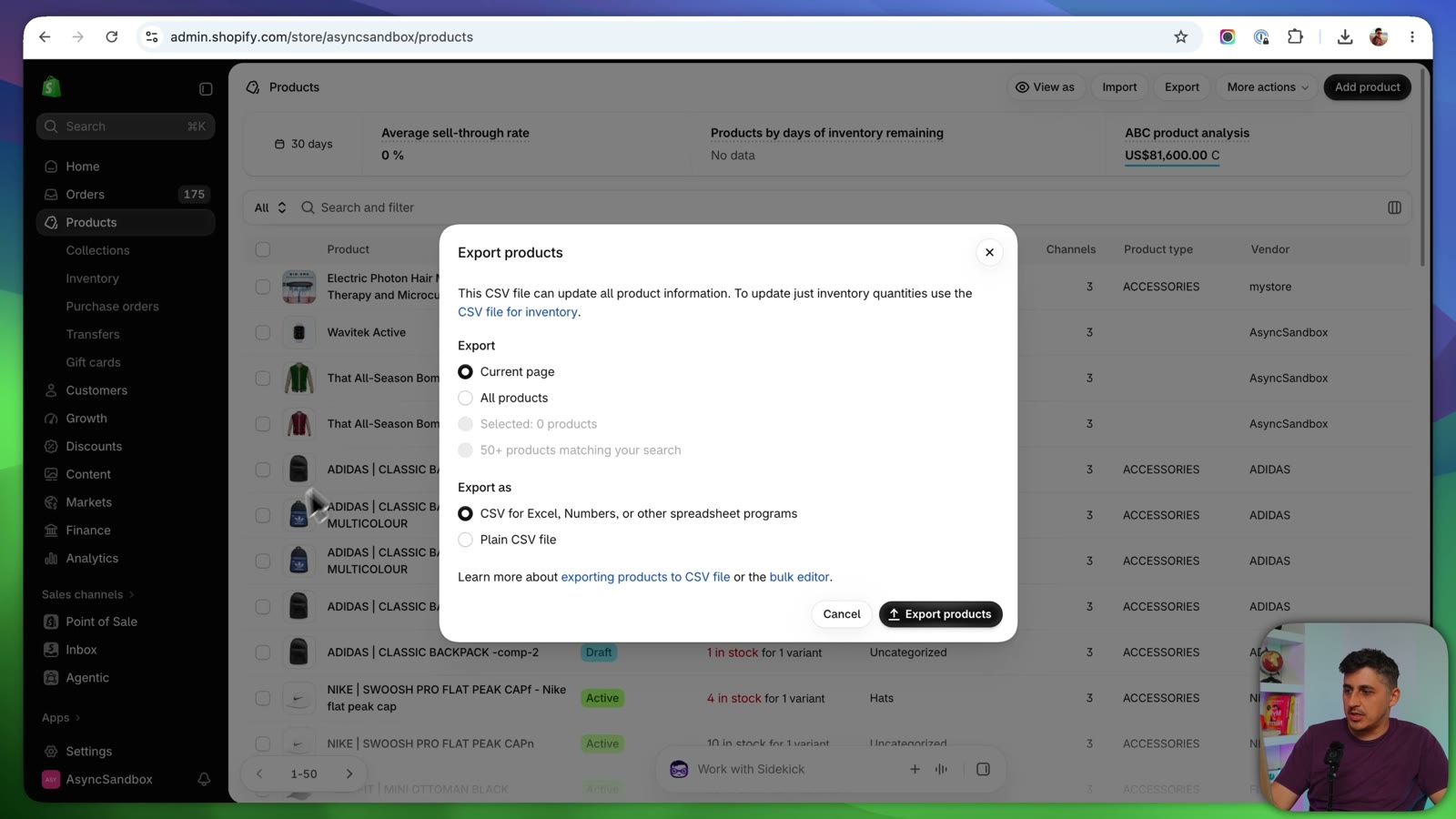This screenshot has height=819, width=1456.
Task: Choose the Plain CSV file radio option
Action: pos(465,541)
